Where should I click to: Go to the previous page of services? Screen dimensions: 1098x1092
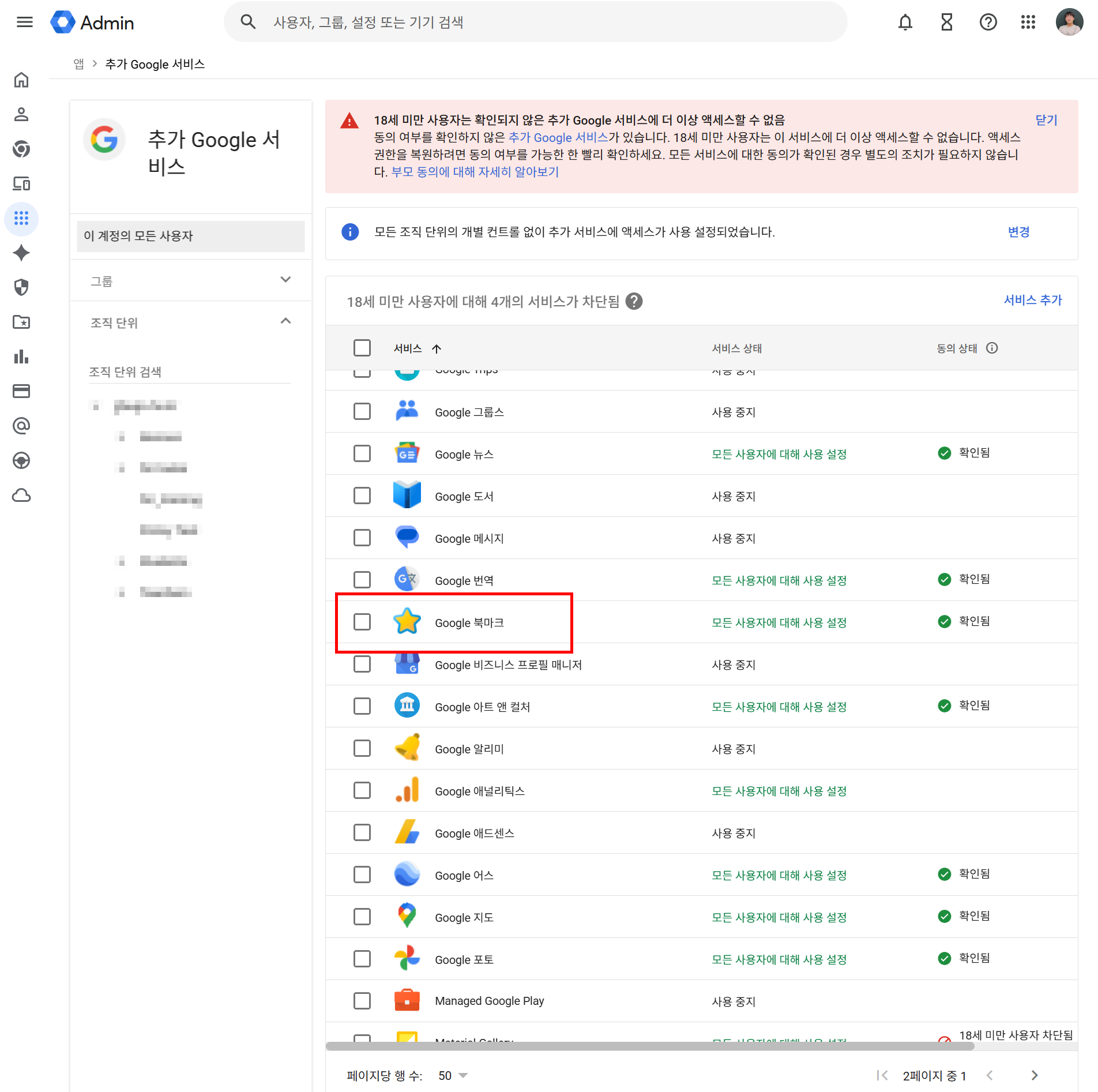(990, 1075)
